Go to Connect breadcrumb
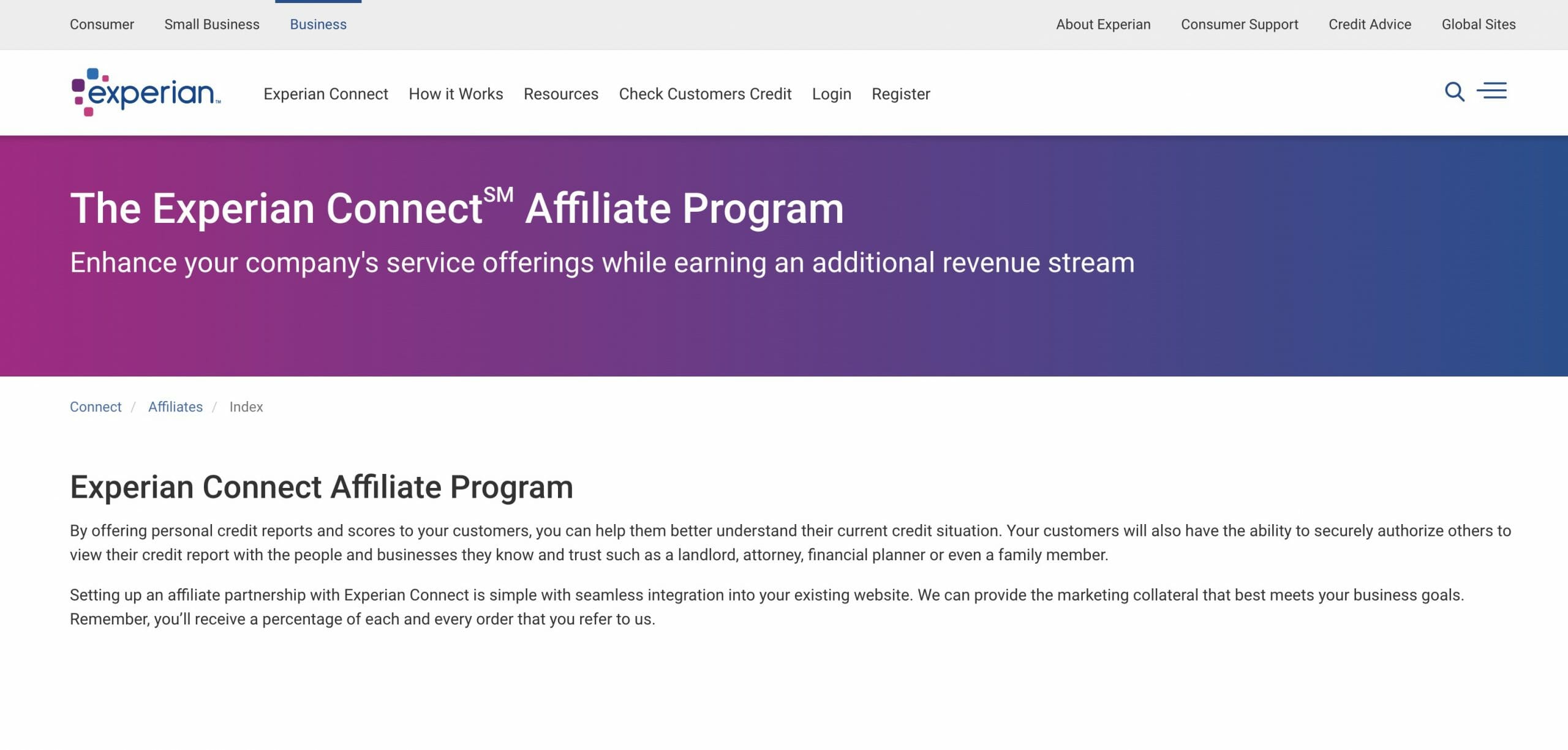Screen dimensions: 1568x750 coord(96,407)
